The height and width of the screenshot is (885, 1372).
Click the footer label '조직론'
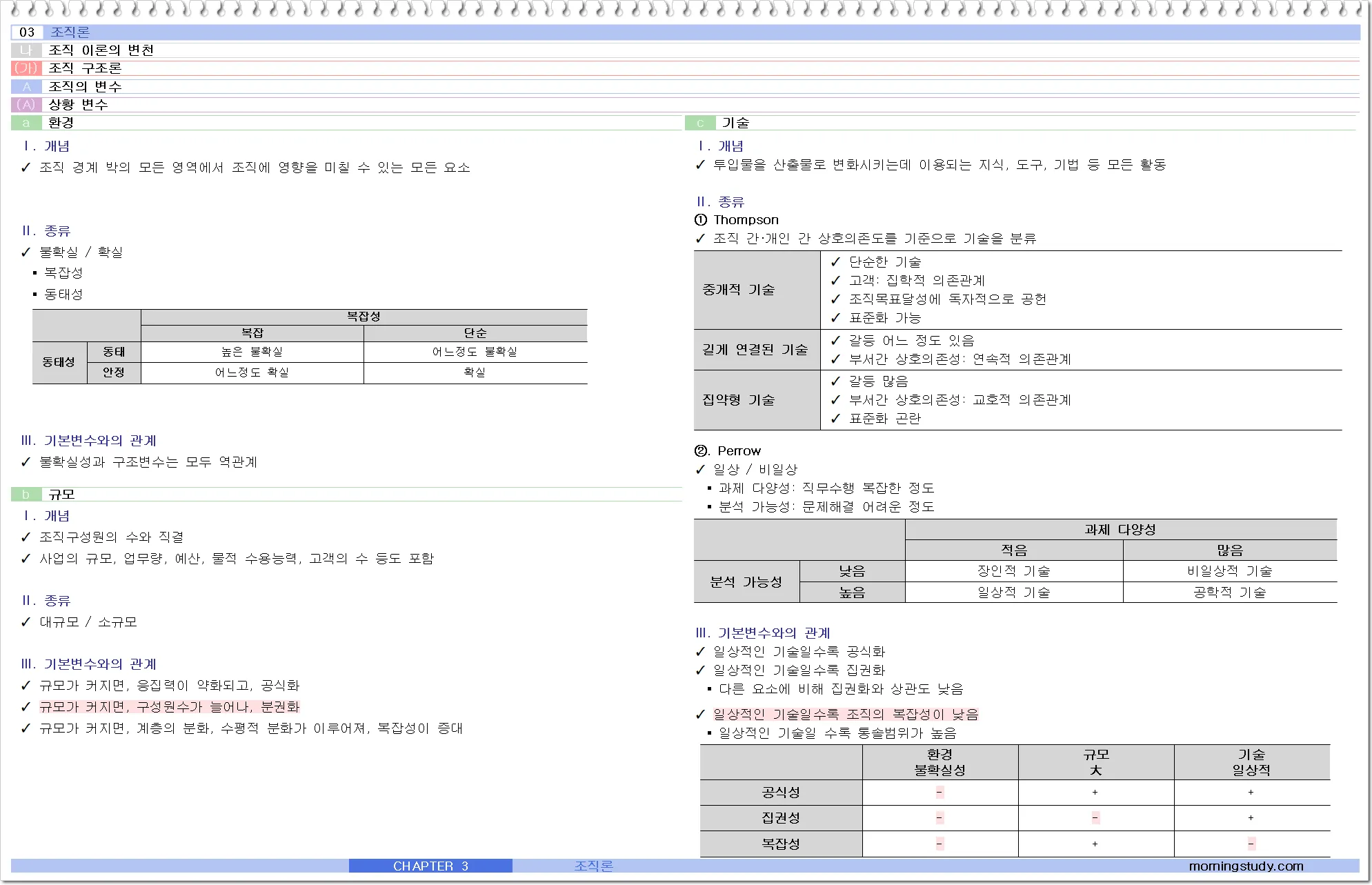pos(594,866)
